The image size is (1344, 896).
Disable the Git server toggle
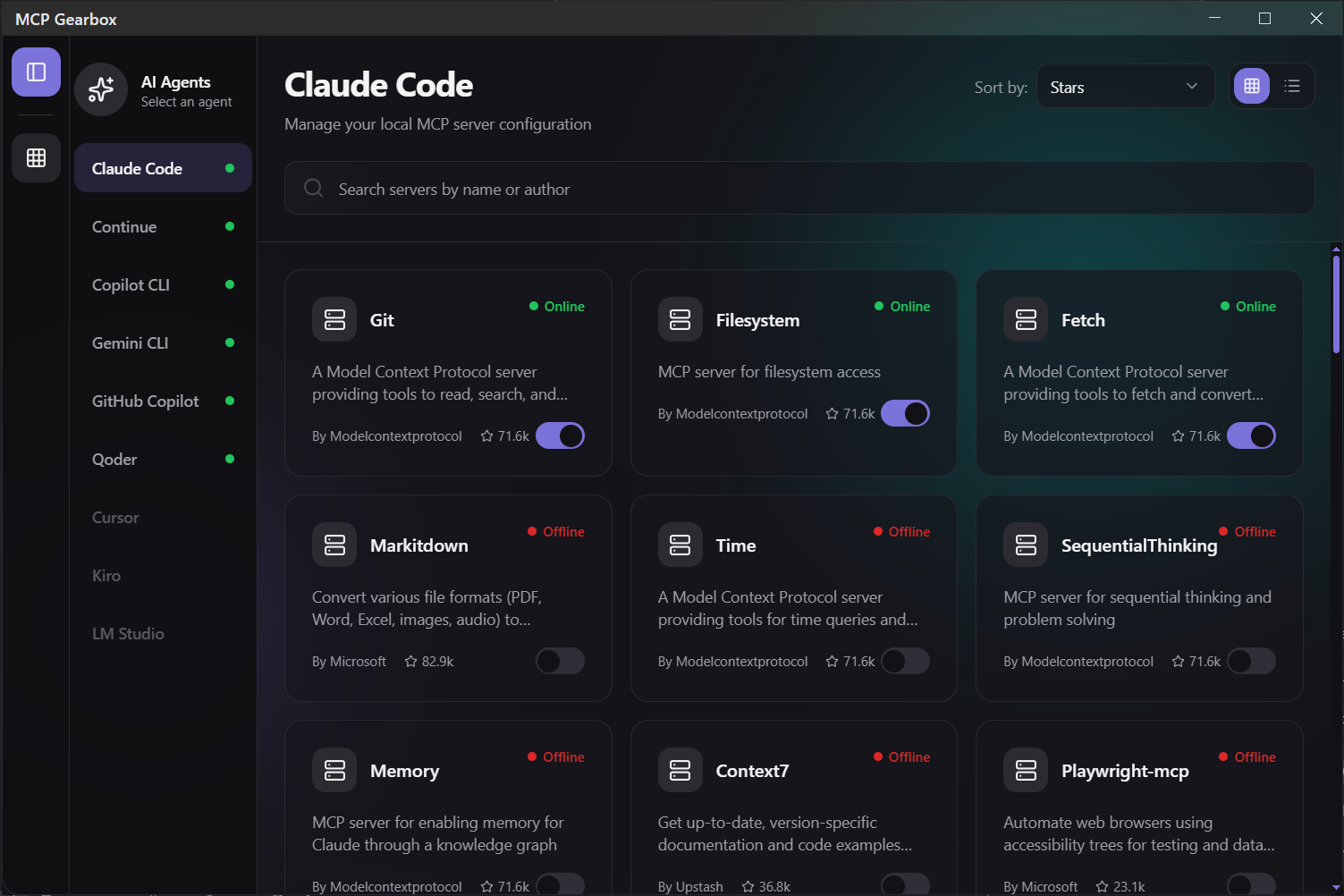click(560, 435)
